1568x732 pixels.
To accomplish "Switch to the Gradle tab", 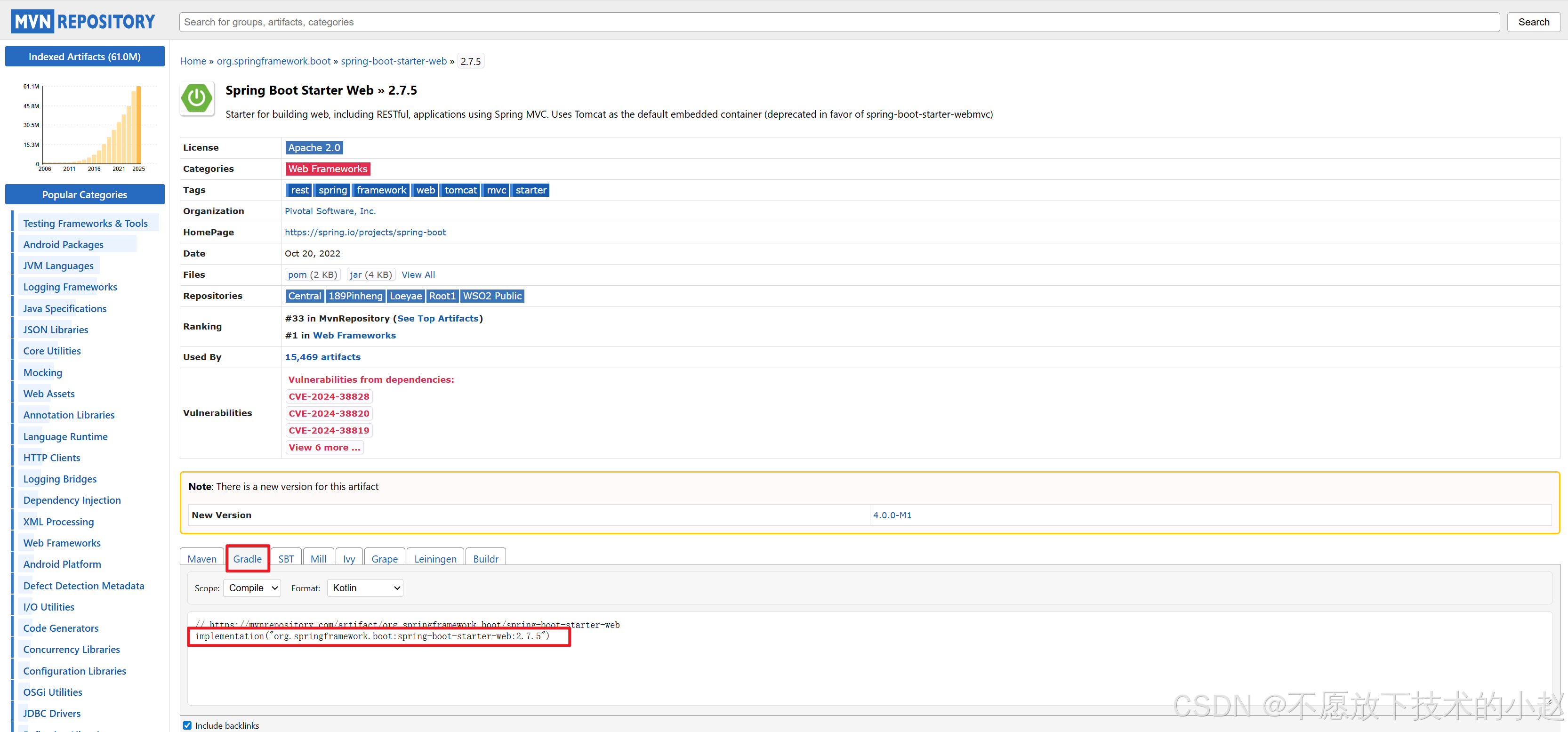I will pyautogui.click(x=247, y=559).
